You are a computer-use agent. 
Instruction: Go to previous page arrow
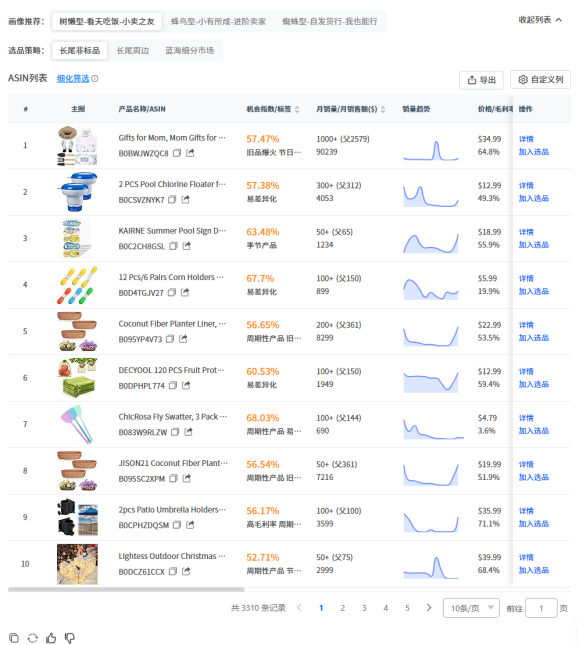click(x=299, y=608)
